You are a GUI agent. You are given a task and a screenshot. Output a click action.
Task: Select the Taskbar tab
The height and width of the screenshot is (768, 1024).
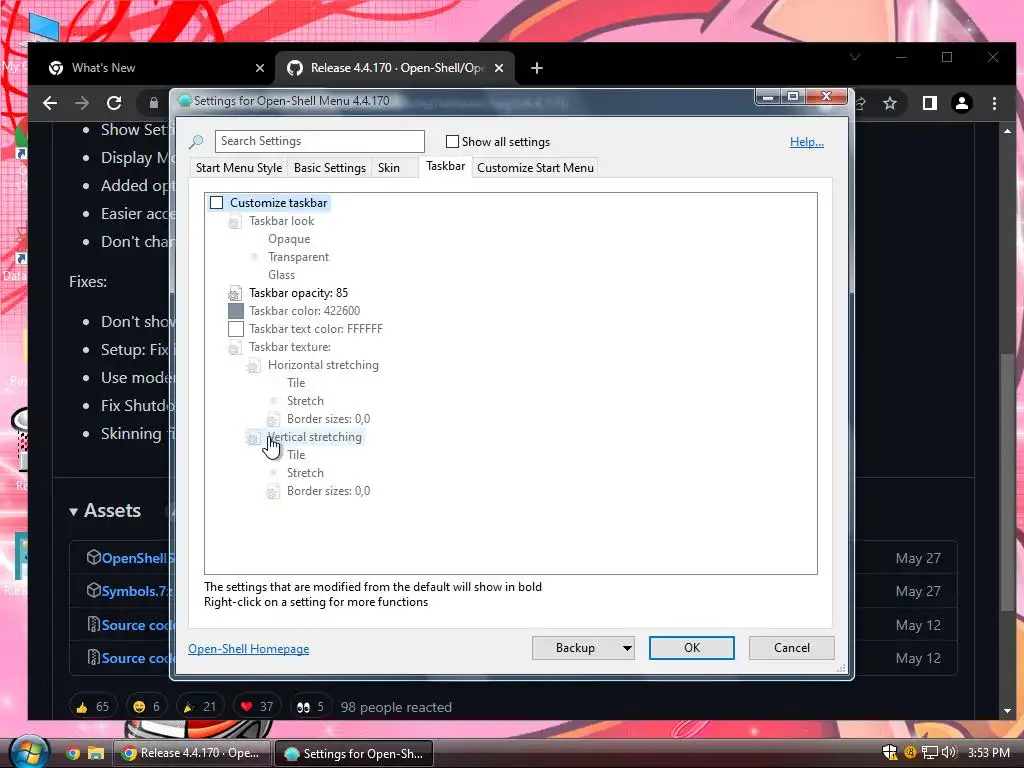(445, 166)
